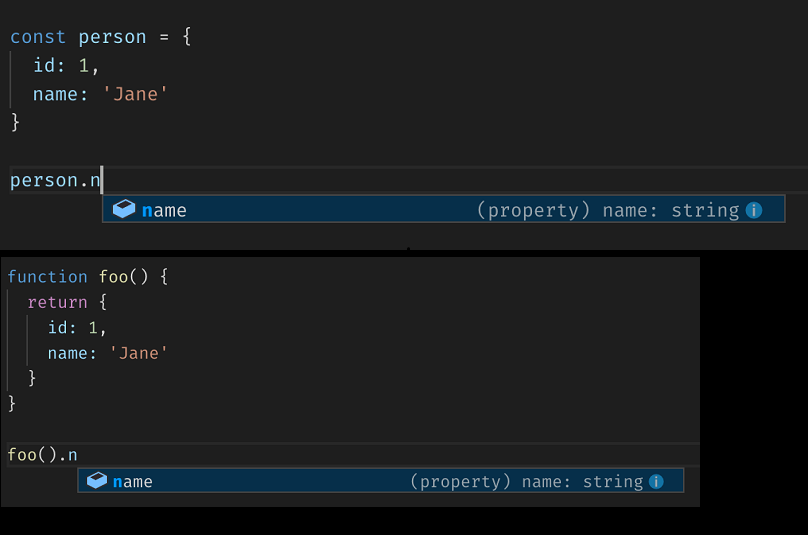
Task: Click the 'person' variable in the const declaration
Action: [112, 37]
